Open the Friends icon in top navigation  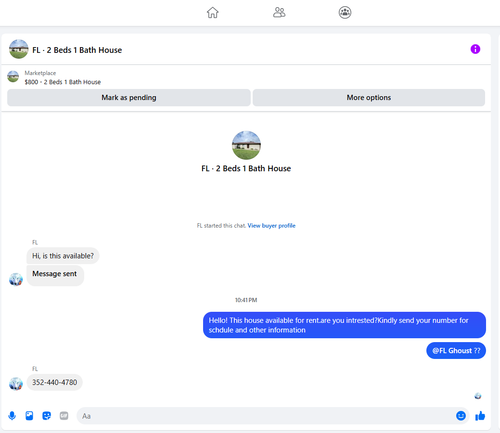coord(279,13)
